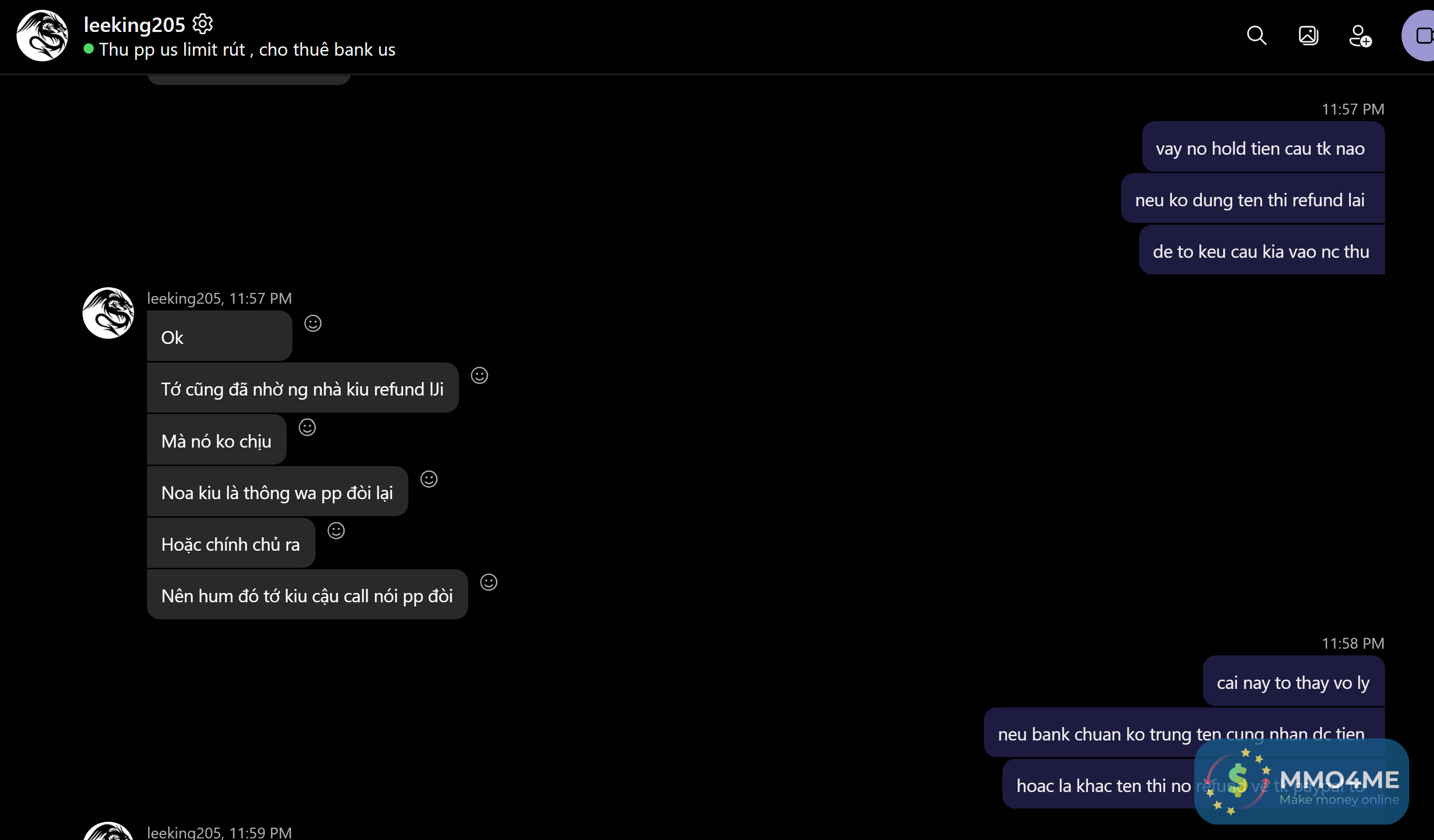This screenshot has width=1434, height=840.
Task: Click the sent message "cai nay to thay vo ly"
Action: 1293,682
